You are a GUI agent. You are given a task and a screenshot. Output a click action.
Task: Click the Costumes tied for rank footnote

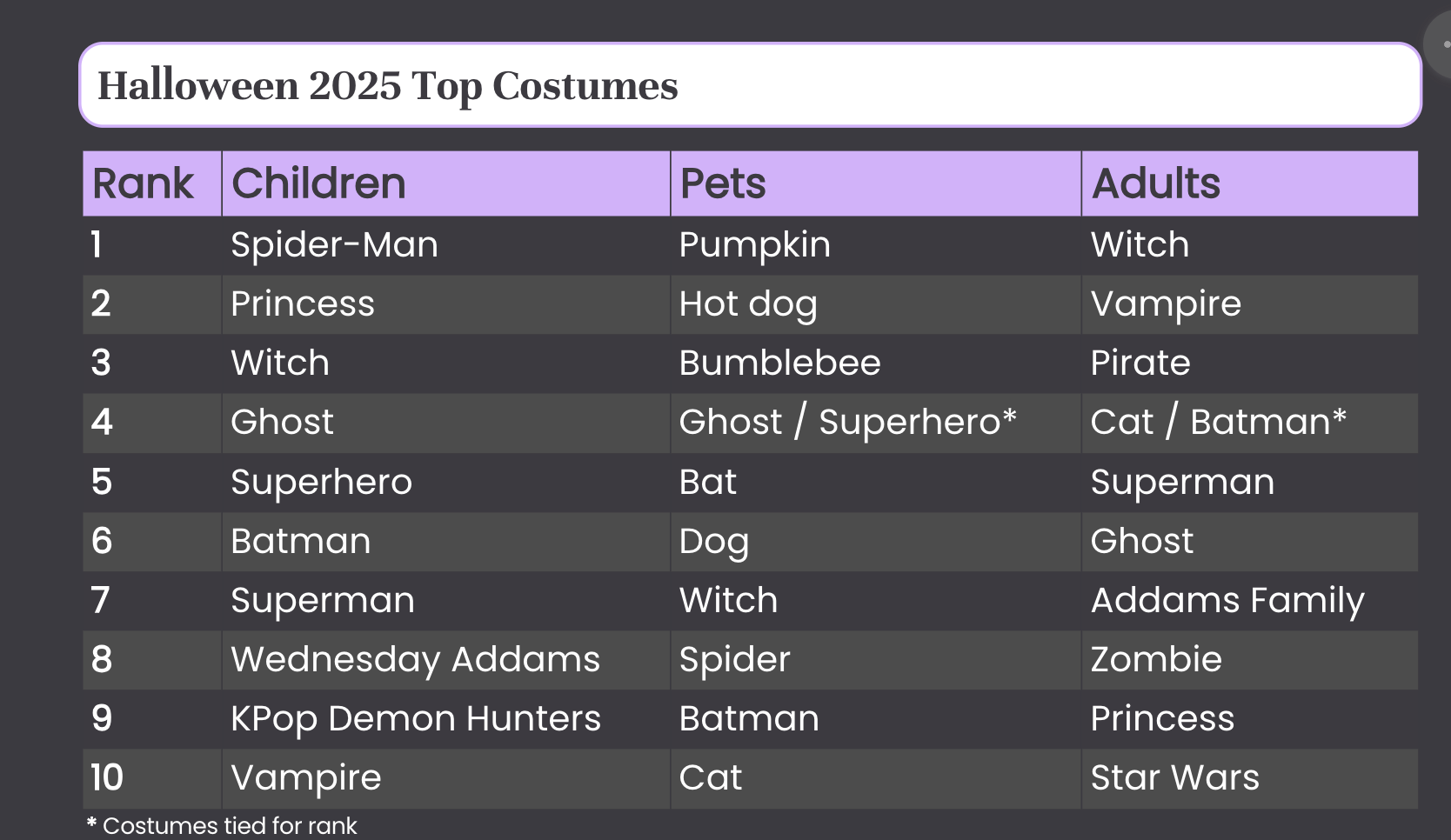222,826
